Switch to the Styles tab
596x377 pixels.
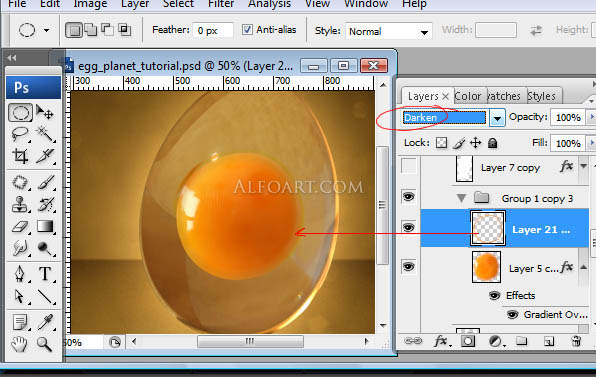[x=541, y=96]
